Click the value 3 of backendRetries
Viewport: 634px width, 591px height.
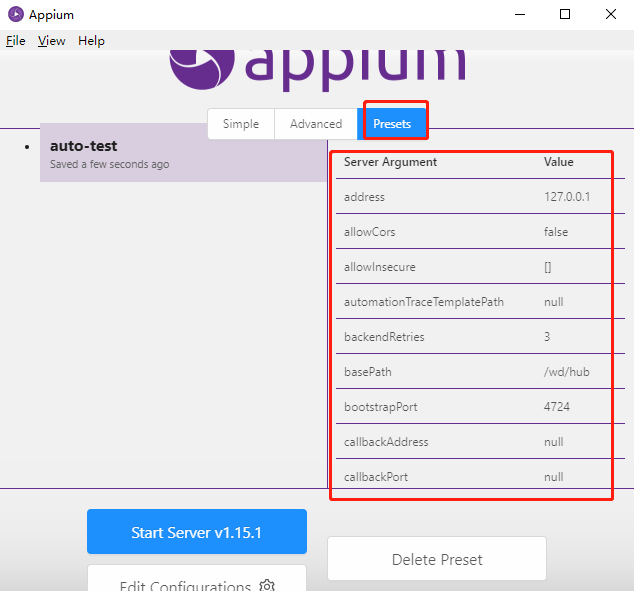[x=547, y=337]
